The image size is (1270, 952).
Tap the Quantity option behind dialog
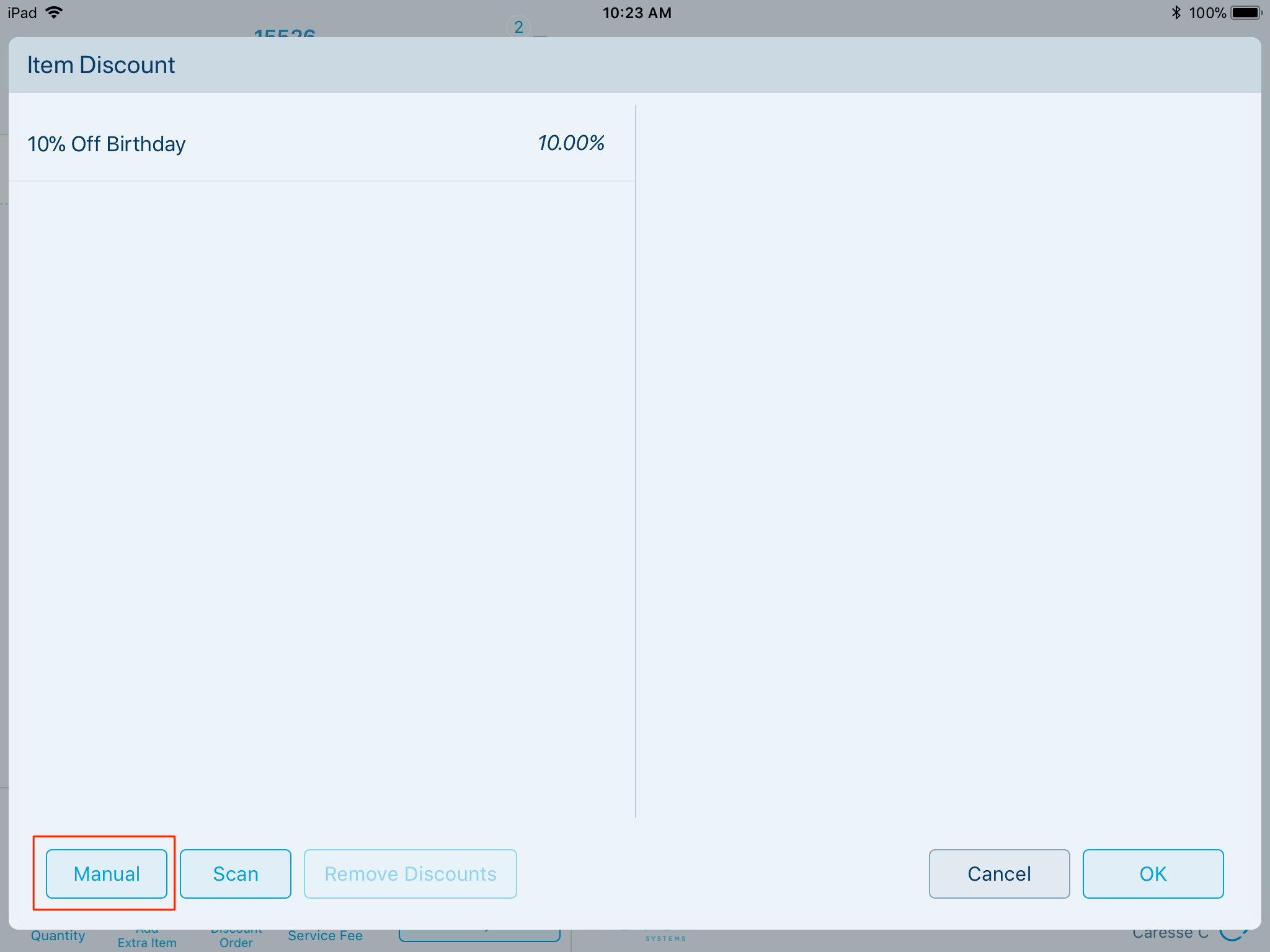point(58,936)
